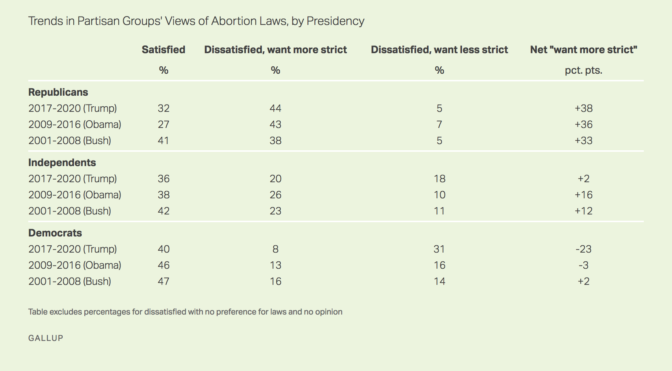Click the Independents group heading

(x=62, y=162)
